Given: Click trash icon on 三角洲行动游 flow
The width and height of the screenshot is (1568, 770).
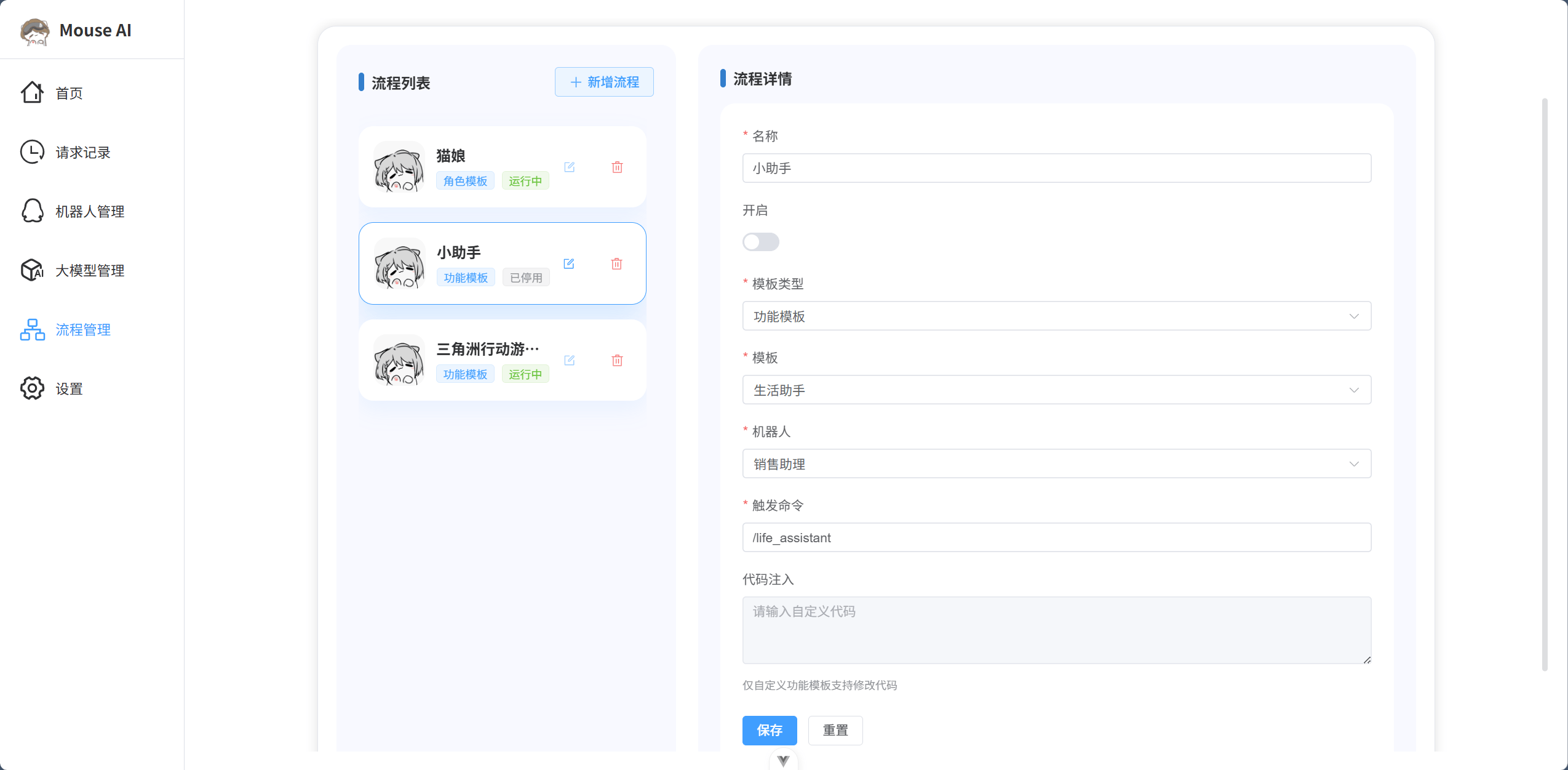Looking at the screenshot, I should [x=617, y=360].
